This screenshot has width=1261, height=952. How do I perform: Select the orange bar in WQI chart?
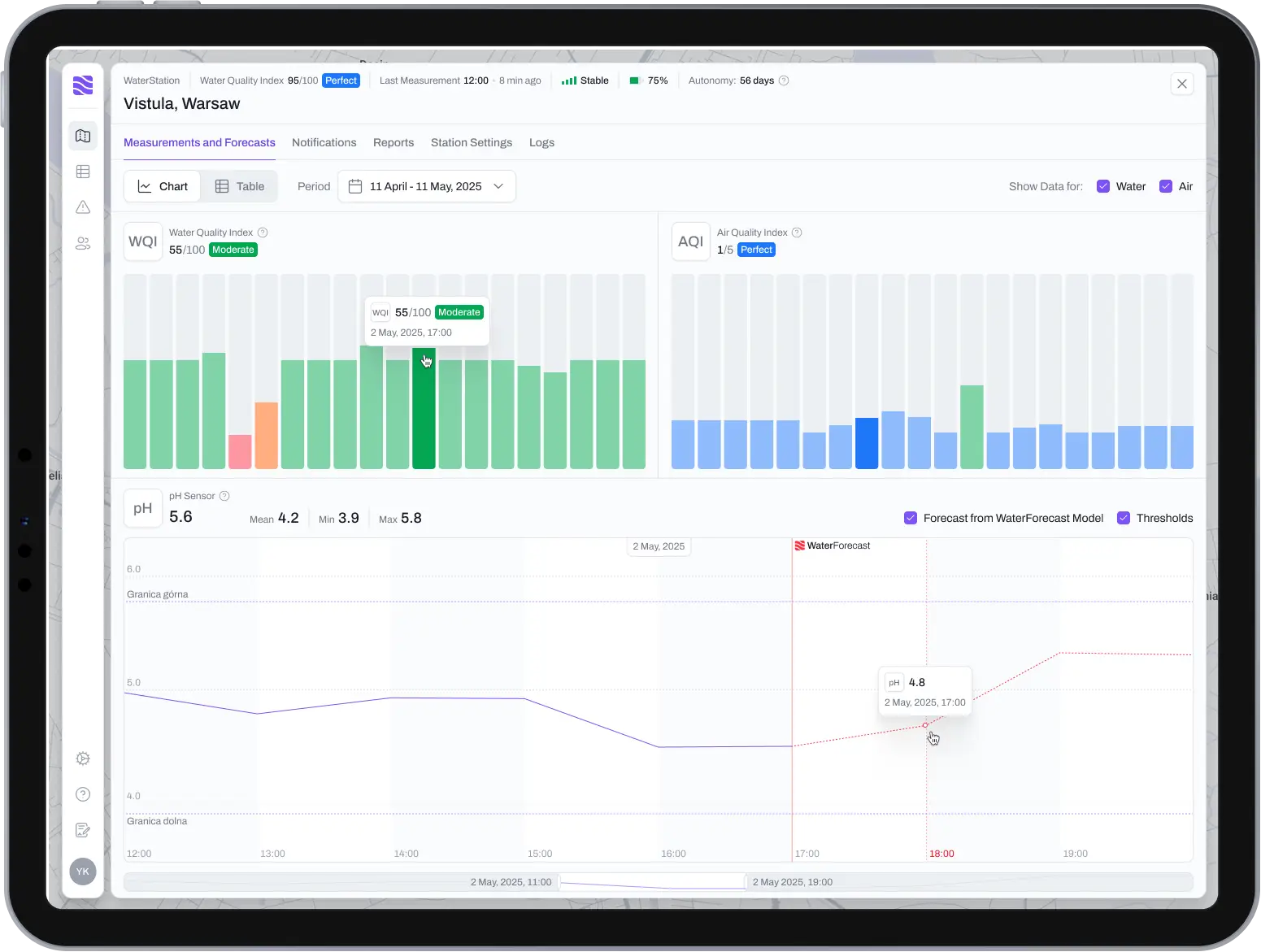tap(267, 435)
